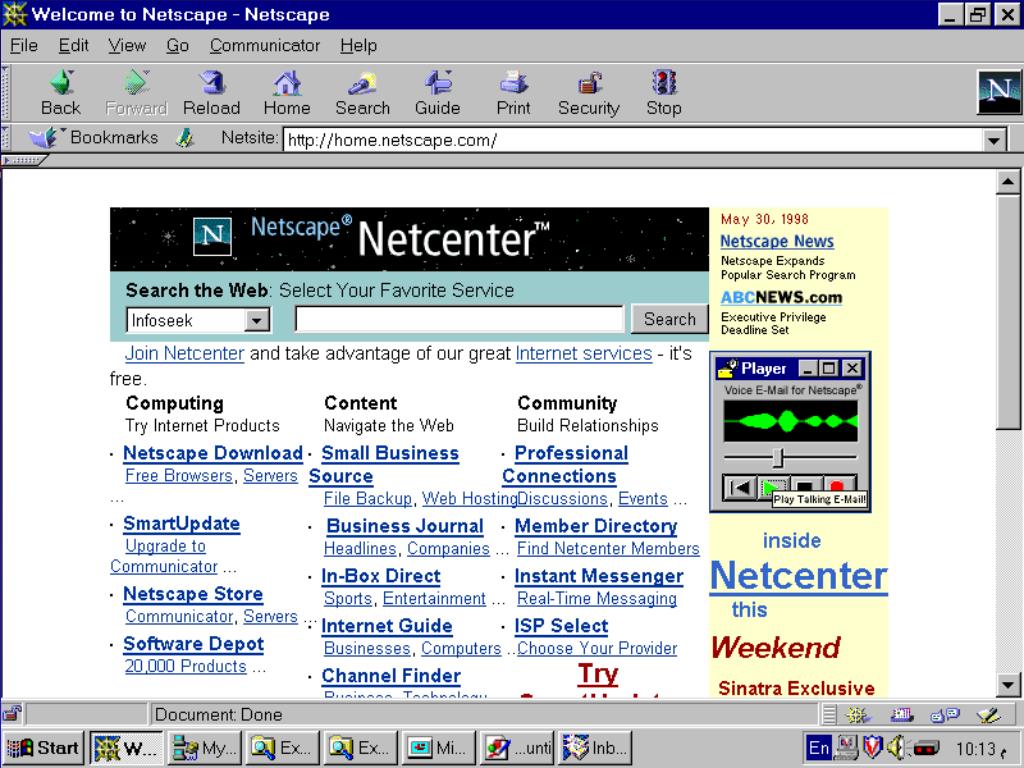The height and width of the screenshot is (768, 1024).
Task: Click the padlock security icon in status bar
Action: pyautogui.click(x=13, y=713)
